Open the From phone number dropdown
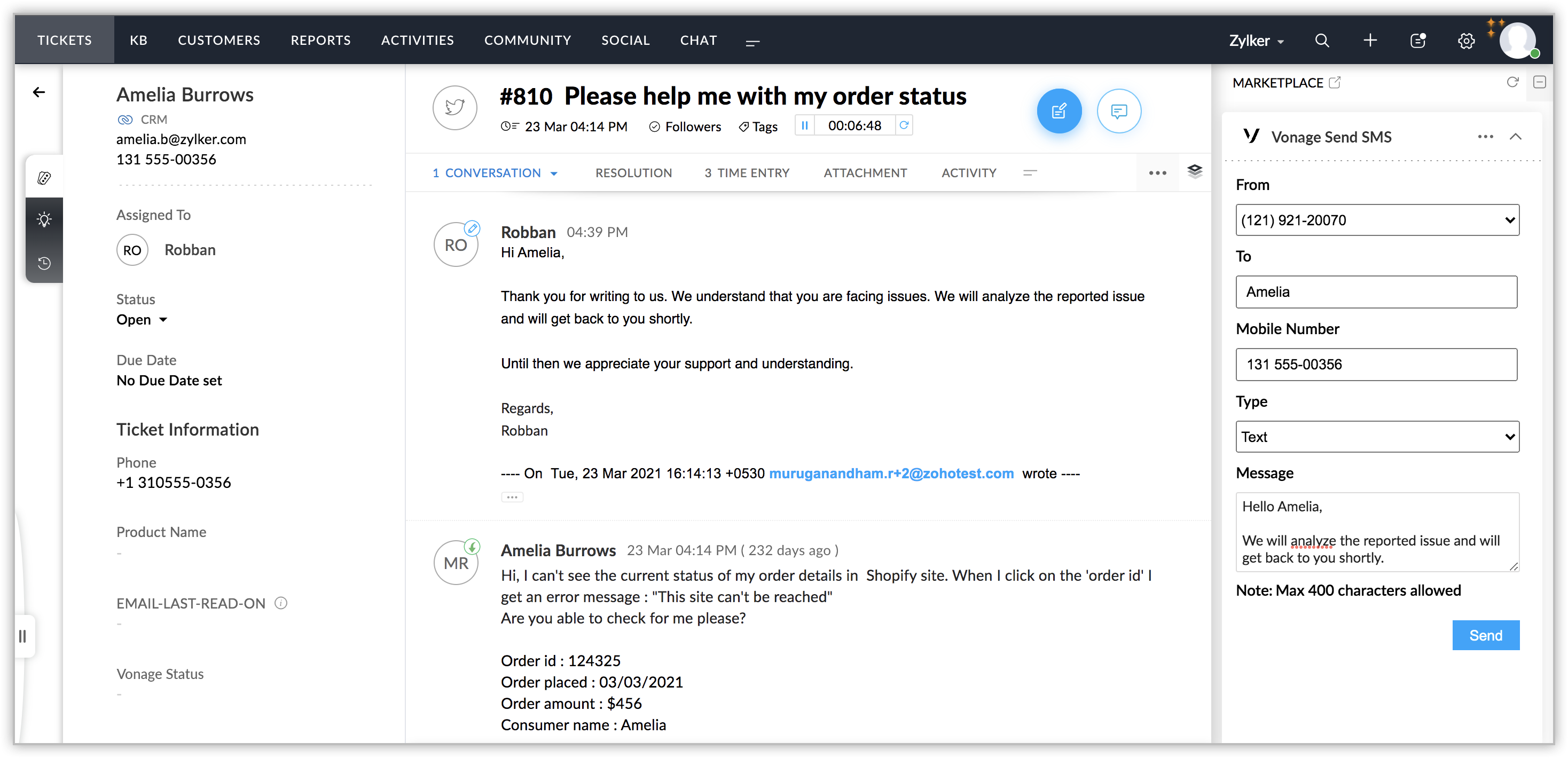 pyautogui.click(x=1377, y=219)
